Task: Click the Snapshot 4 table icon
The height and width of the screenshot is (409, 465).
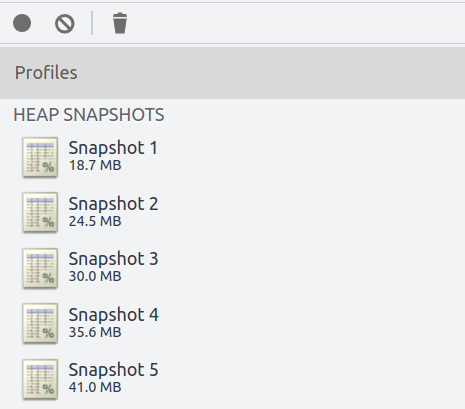Action: tap(40, 323)
